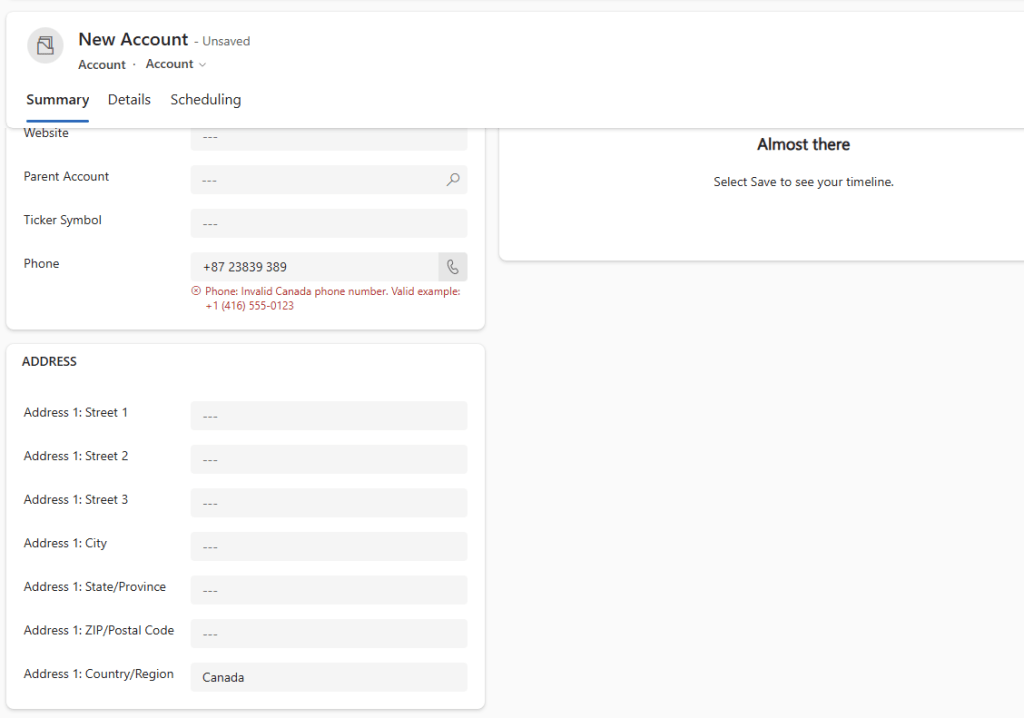Click the phone call icon beside Phone
1024x718 pixels.
pyautogui.click(x=453, y=267)
